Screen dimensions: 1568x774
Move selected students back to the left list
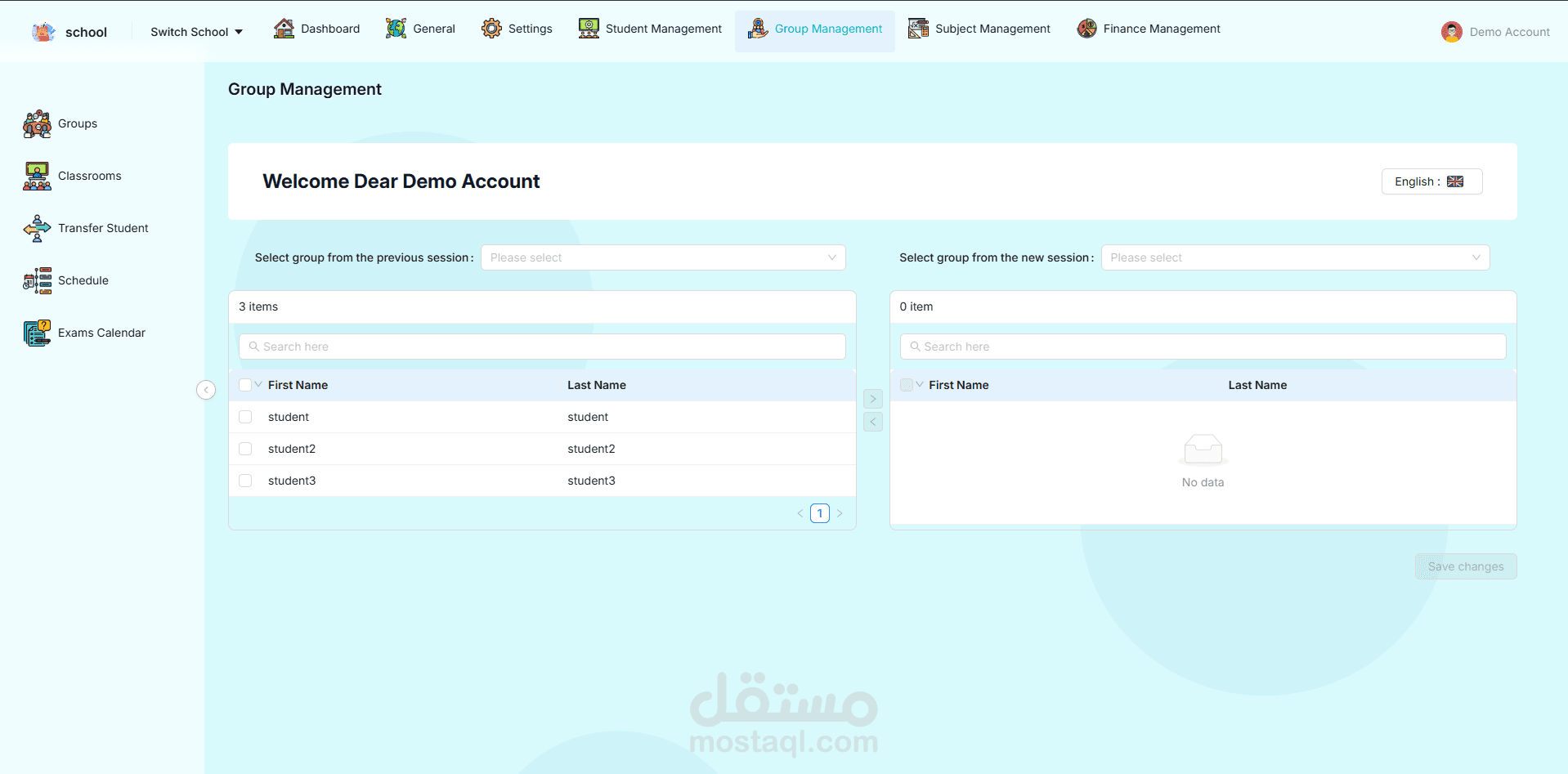point(873,422)
